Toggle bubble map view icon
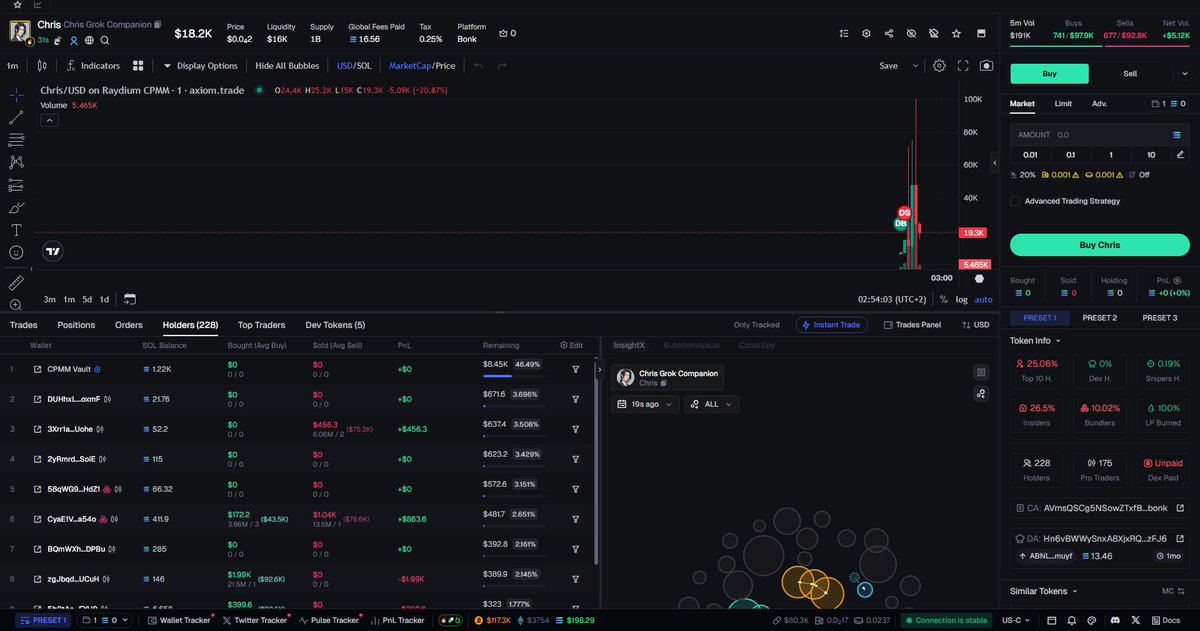The width and height of the screenshot is (1200, 631). point(981,394)
